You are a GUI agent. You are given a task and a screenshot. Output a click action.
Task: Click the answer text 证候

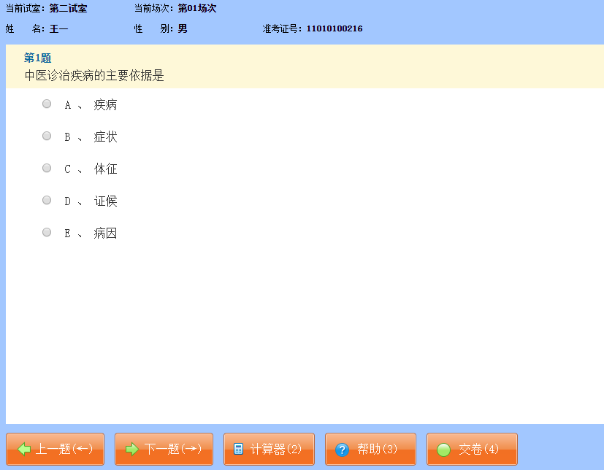click(105, 201)
